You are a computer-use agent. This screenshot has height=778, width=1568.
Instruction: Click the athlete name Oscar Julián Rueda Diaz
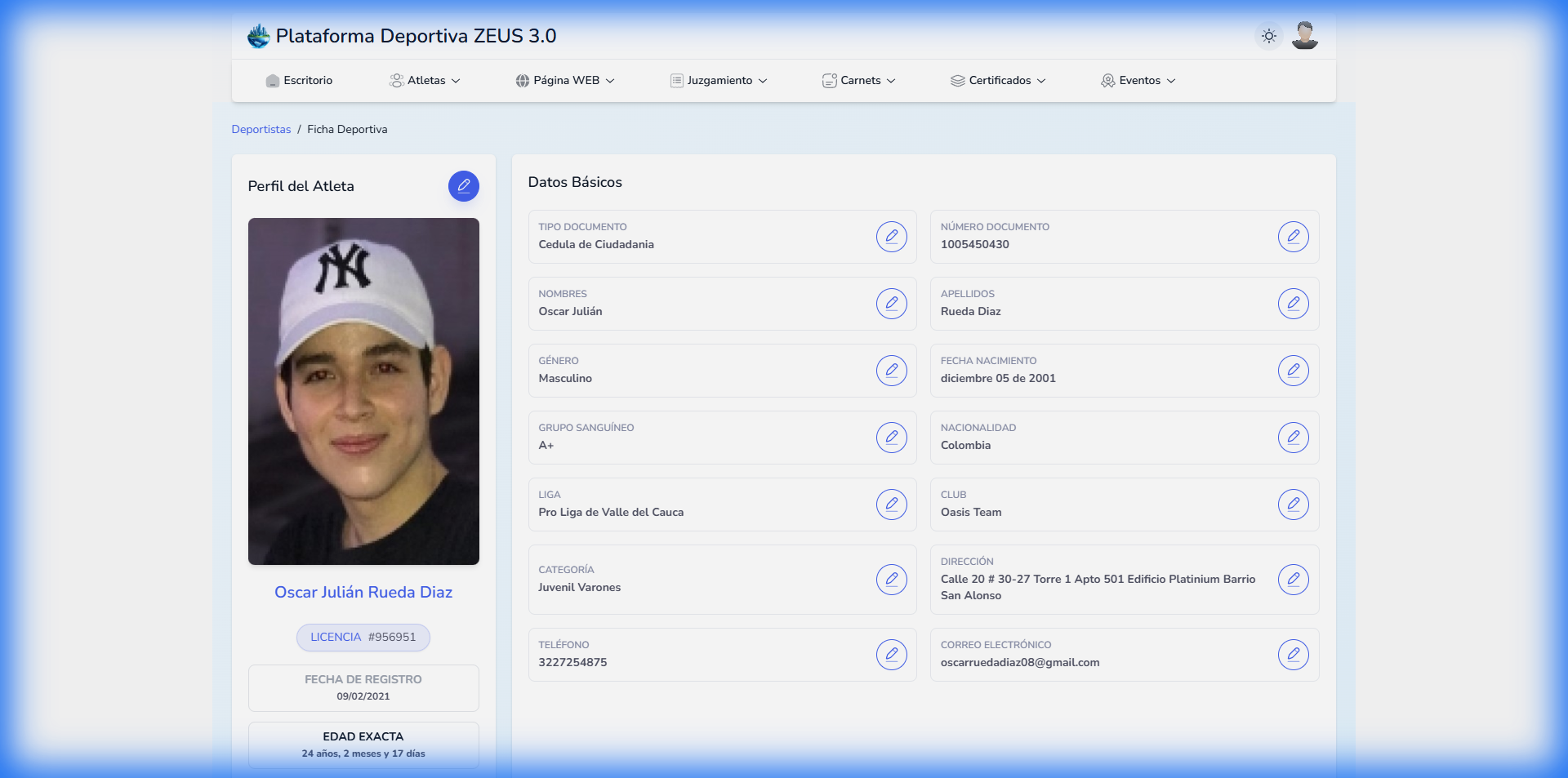click(x=363, y=593)
